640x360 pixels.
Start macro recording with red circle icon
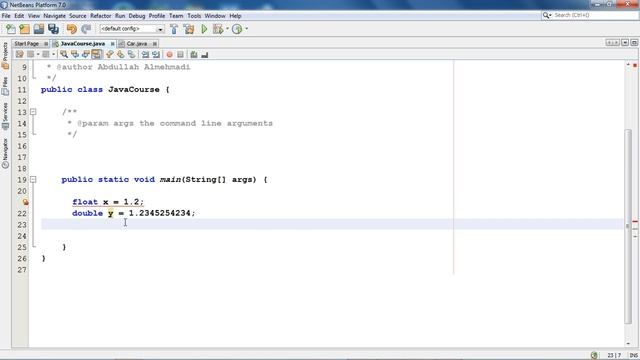coord(169,54)
